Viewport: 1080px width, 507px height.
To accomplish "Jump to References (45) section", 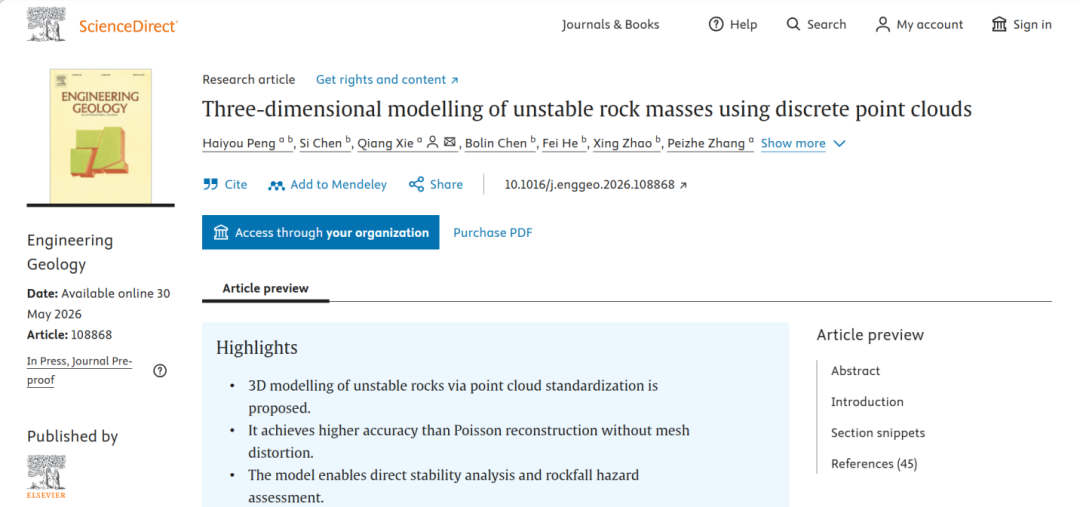I will (874, 464).
